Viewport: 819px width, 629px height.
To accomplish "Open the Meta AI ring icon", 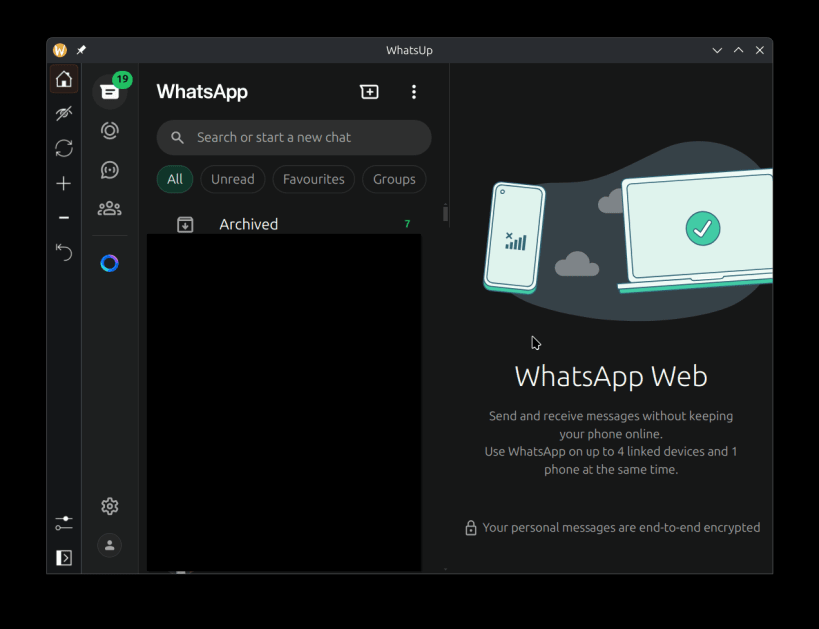I will (110, 263).
